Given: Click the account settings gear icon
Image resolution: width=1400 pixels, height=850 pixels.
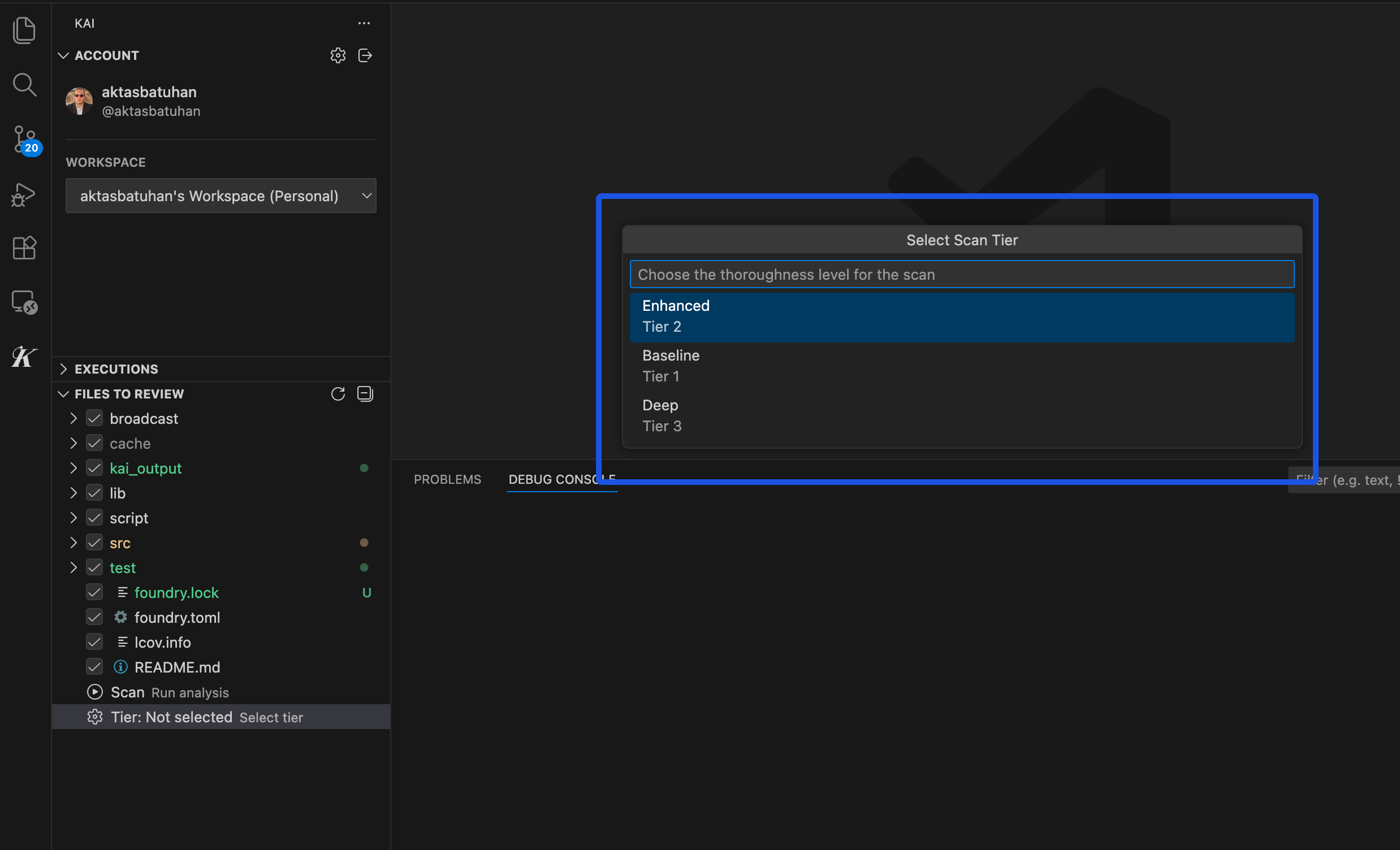Looking at the screenshot, I should (x=338, y=55).
